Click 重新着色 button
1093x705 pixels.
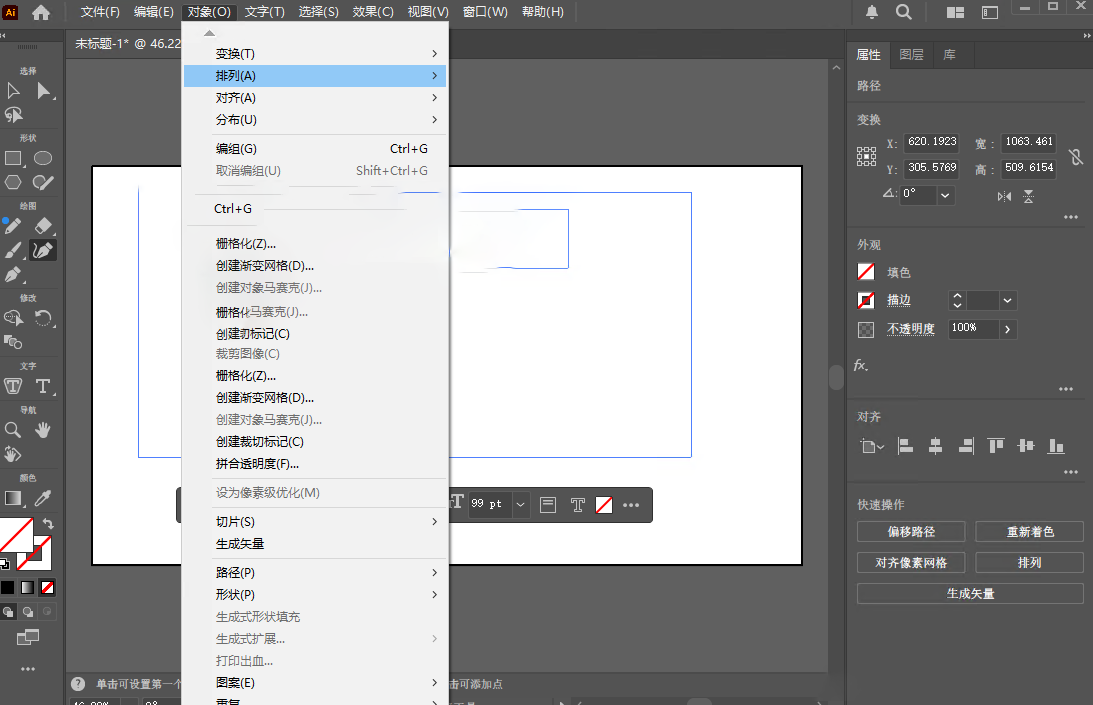pos(1030,531)
